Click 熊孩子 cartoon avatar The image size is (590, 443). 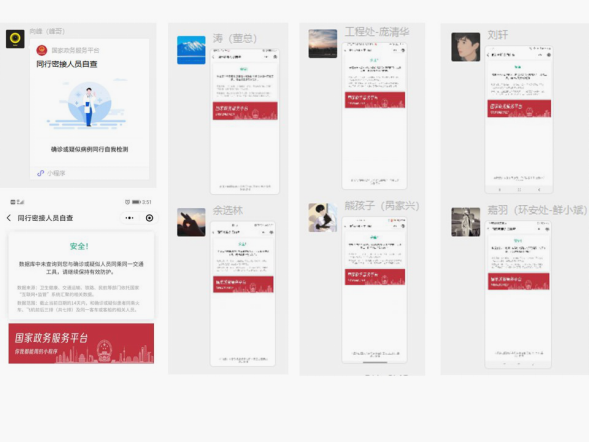pos(322,218)
